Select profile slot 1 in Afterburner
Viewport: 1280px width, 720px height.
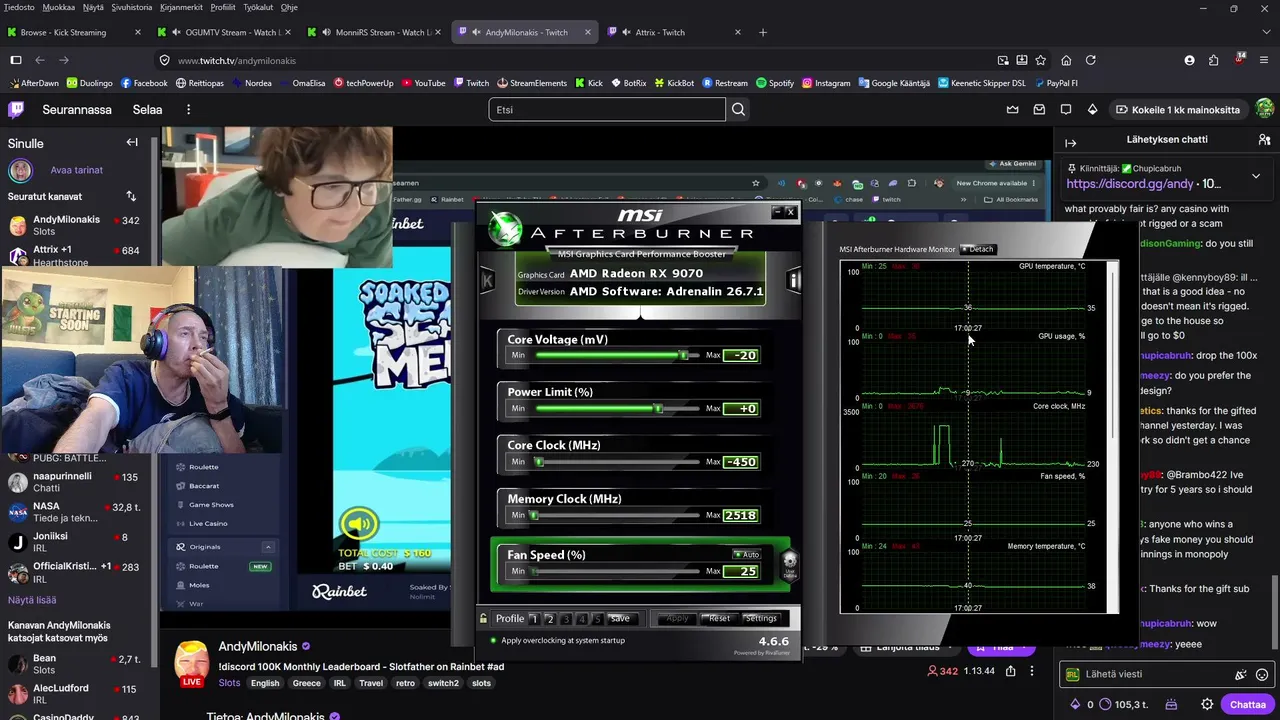(533, 618)
